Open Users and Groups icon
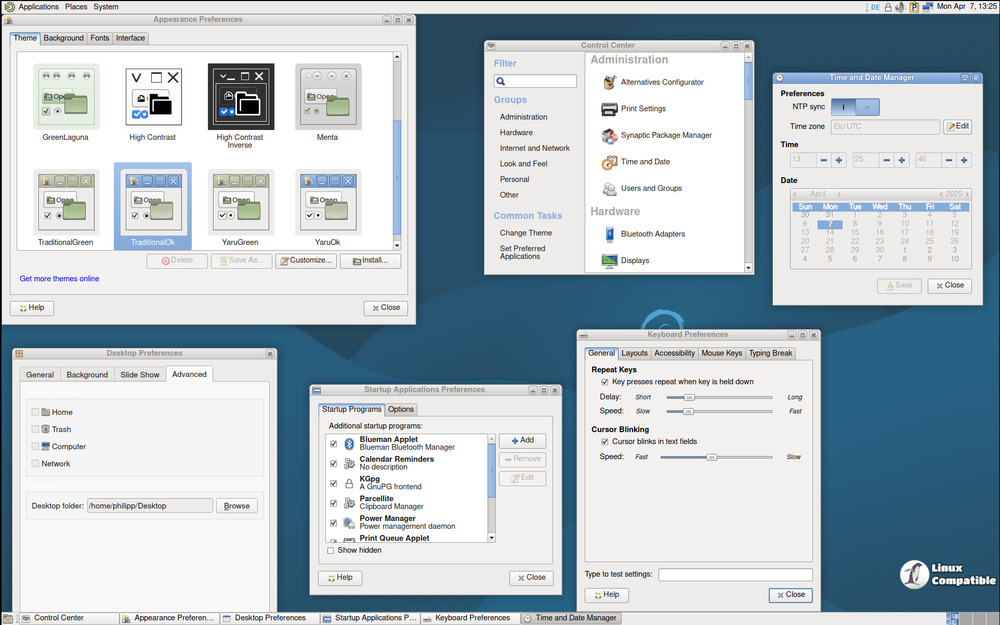The image size is (1000, 625). [x=609, y=188]
